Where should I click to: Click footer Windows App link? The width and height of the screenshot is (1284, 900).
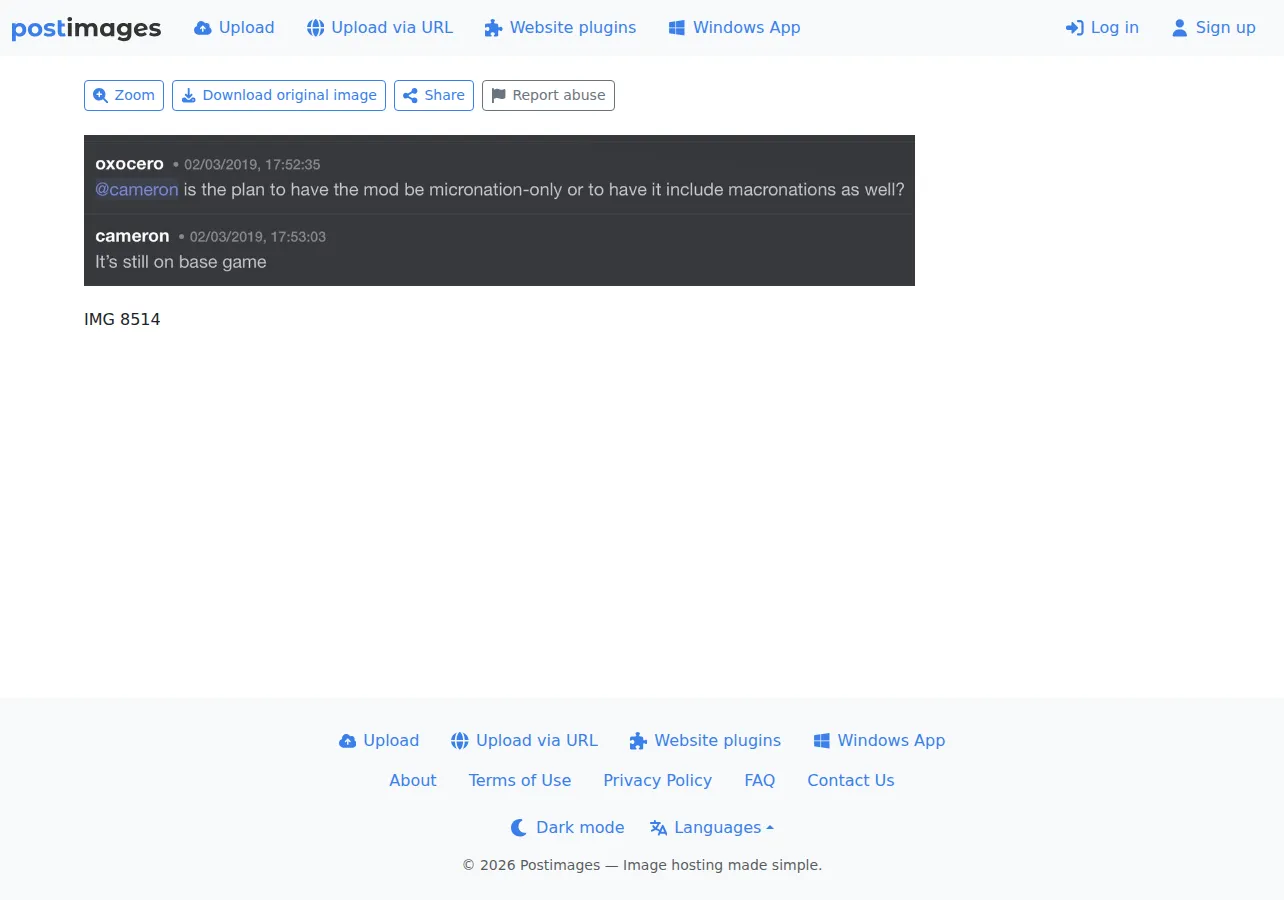[x=879, y=740]
